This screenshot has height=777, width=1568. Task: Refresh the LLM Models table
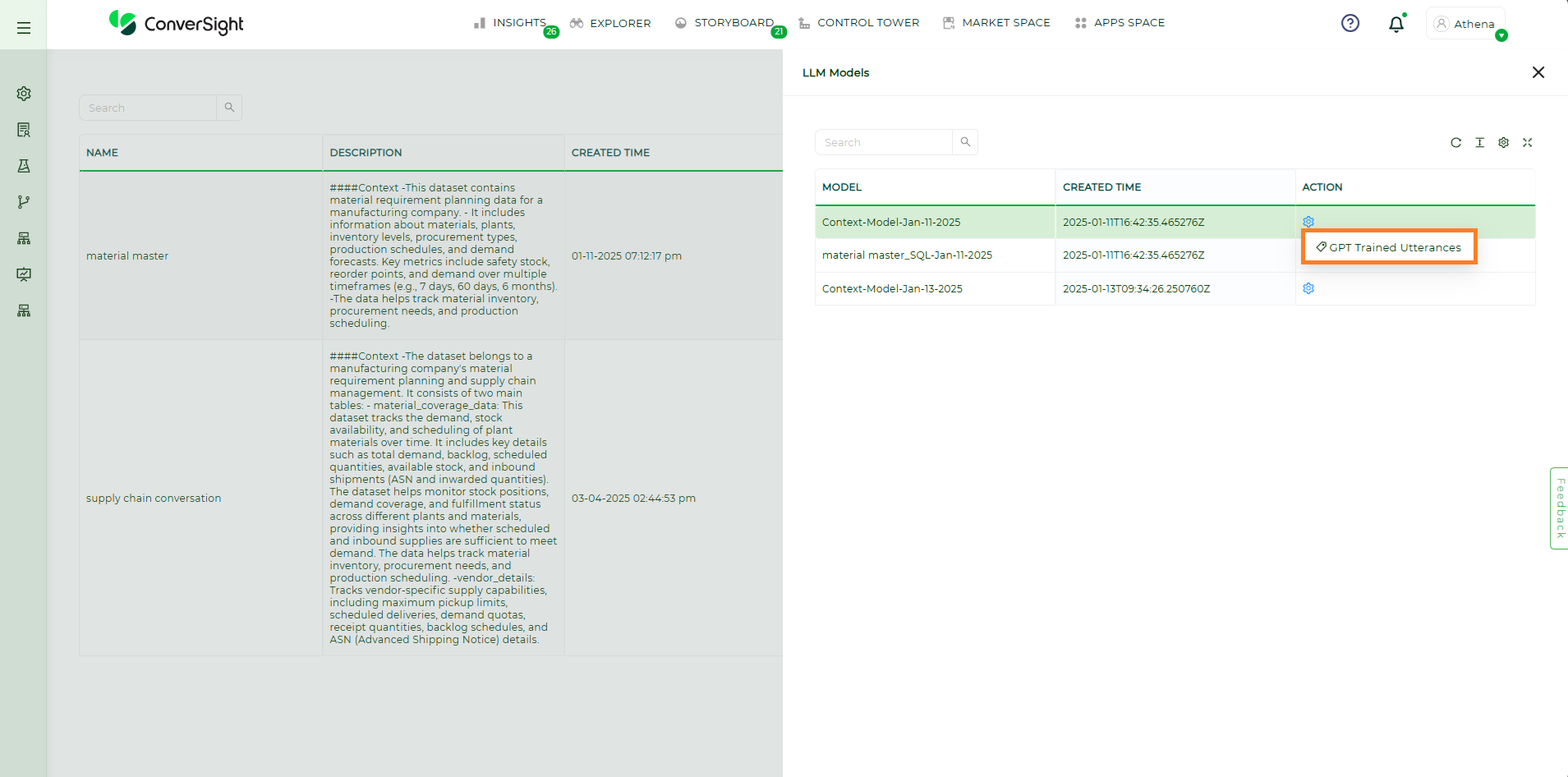click(1455, 142)
